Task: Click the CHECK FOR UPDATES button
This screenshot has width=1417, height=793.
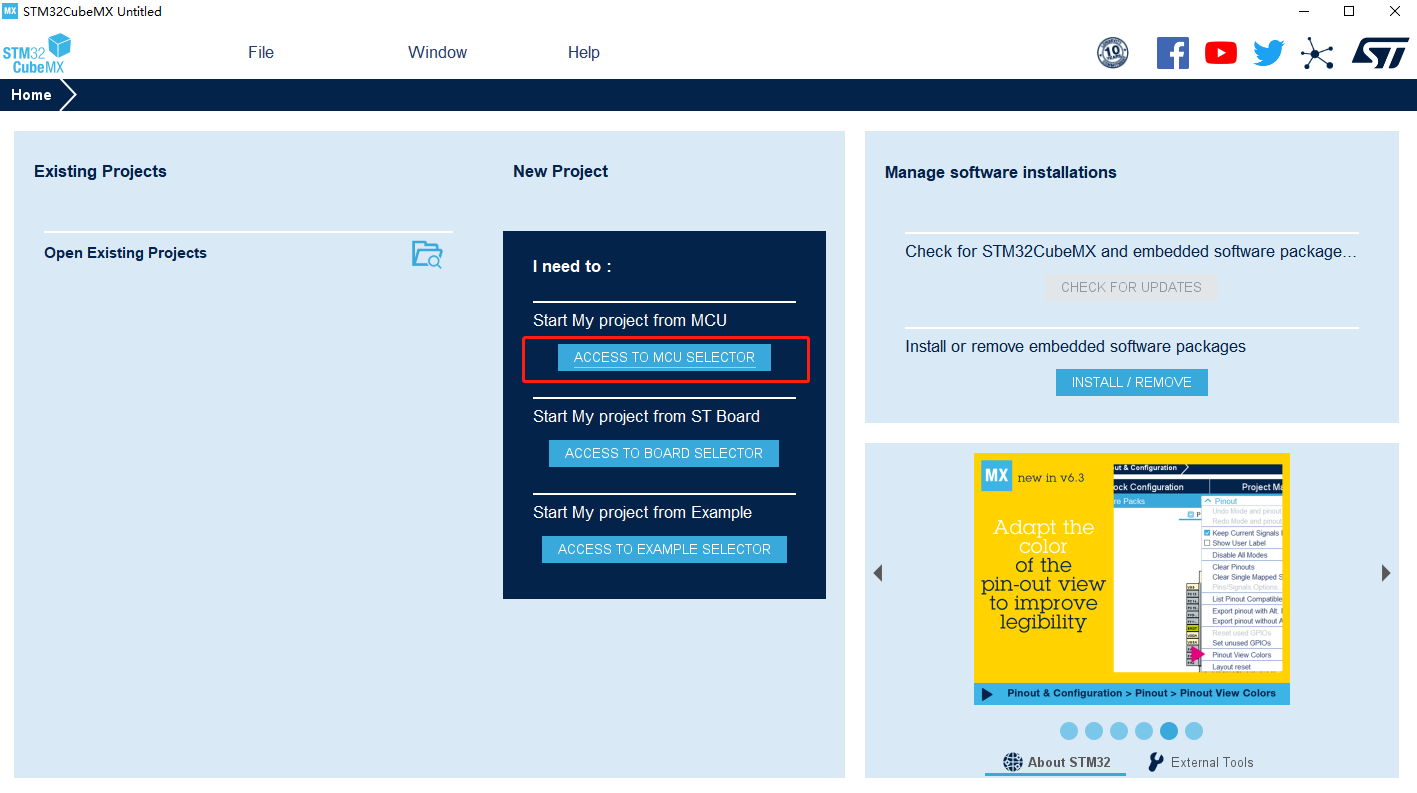Action: [x=1131, y=287]
